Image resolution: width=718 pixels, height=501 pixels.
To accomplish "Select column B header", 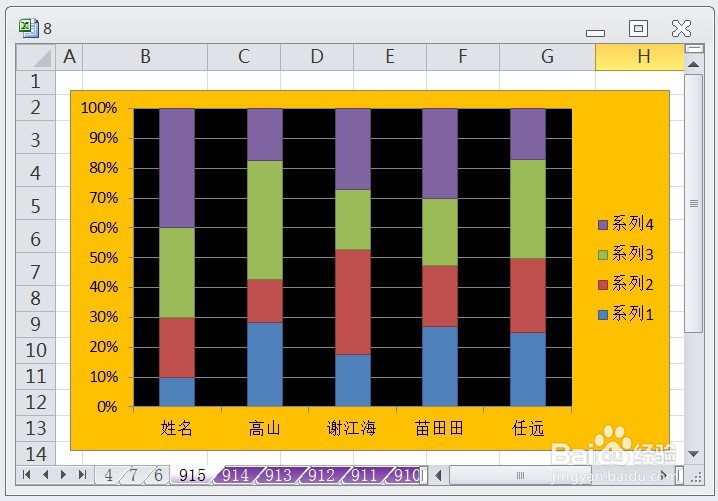I will (x=145, y=57).
